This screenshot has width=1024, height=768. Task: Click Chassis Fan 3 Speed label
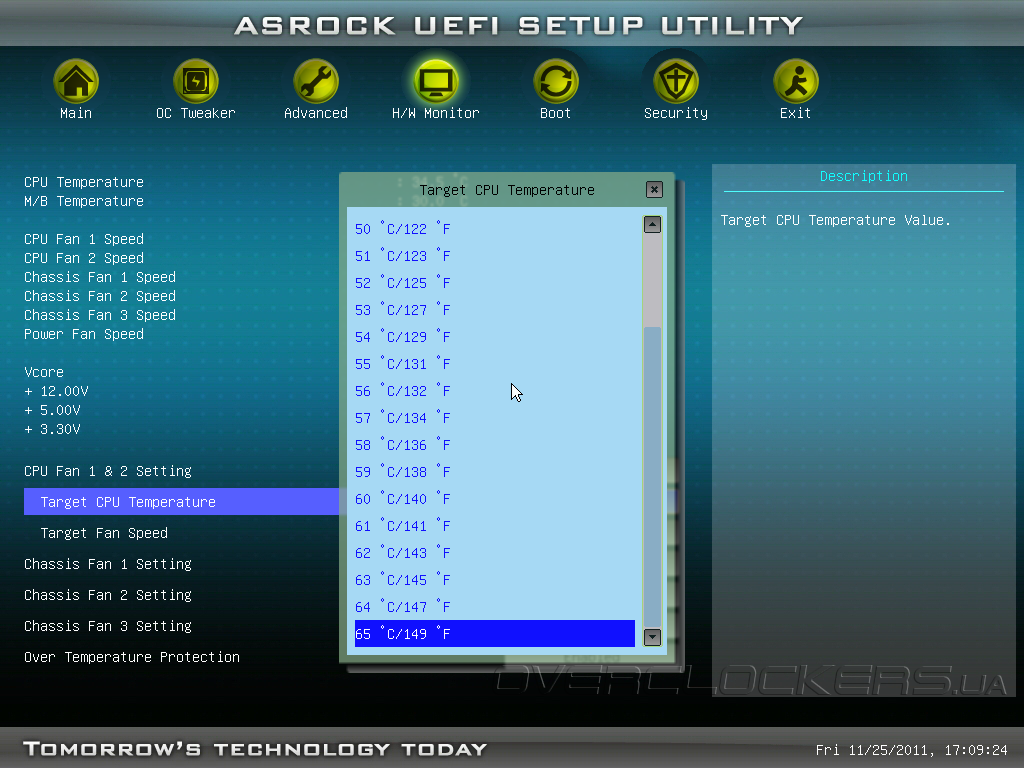[100, 315]
